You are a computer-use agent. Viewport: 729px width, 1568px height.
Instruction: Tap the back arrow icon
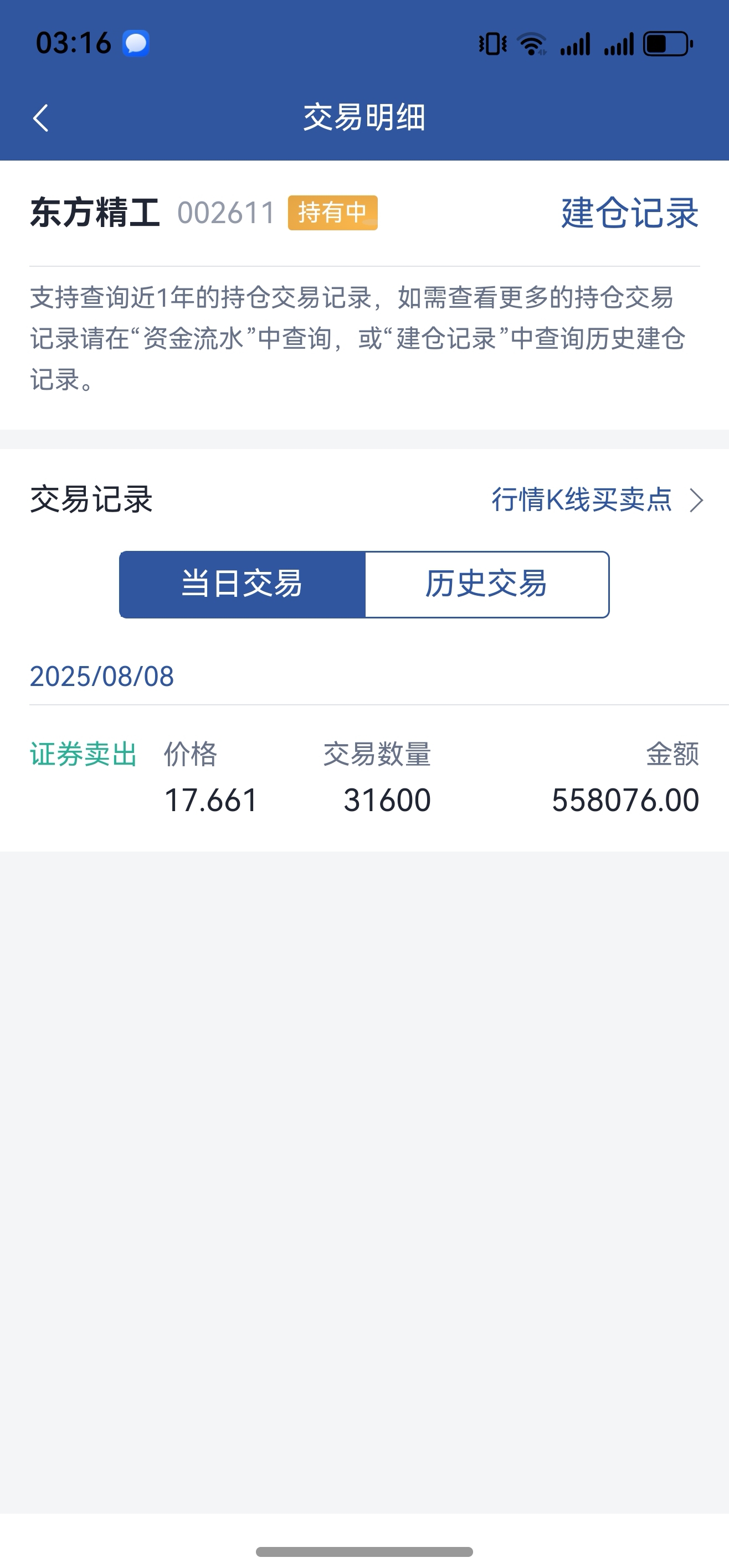pos(41,117)
